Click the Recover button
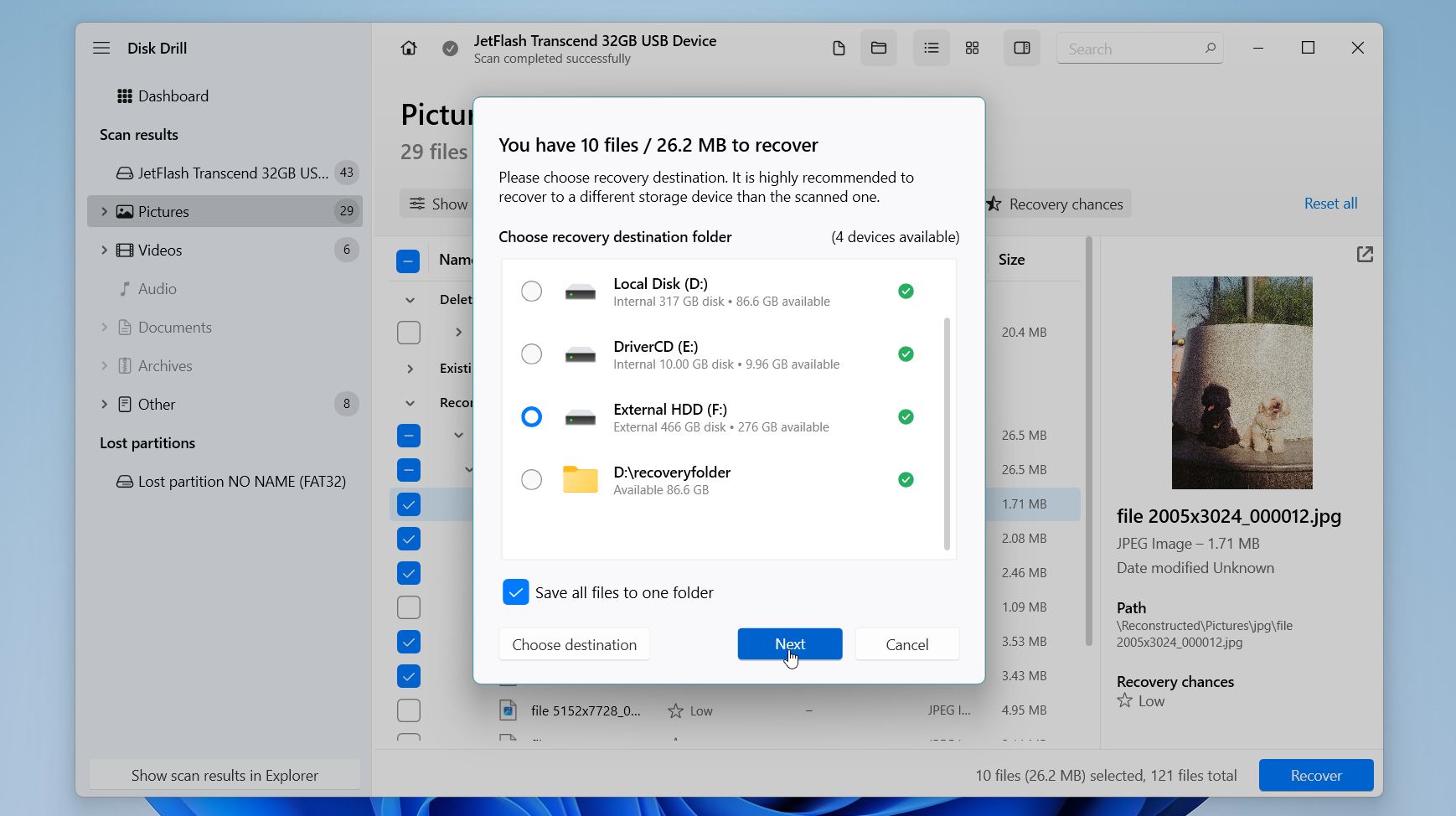 1316,776
